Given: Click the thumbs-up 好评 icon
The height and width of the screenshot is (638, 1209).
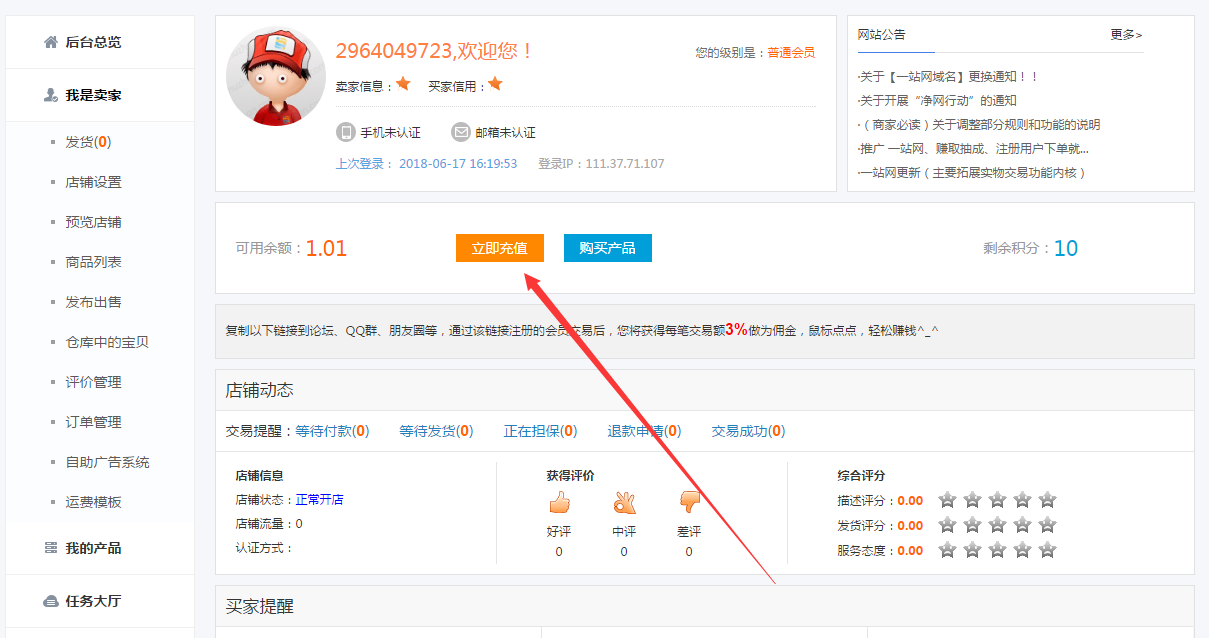Looking at the screenshot, I should [559, 502].
